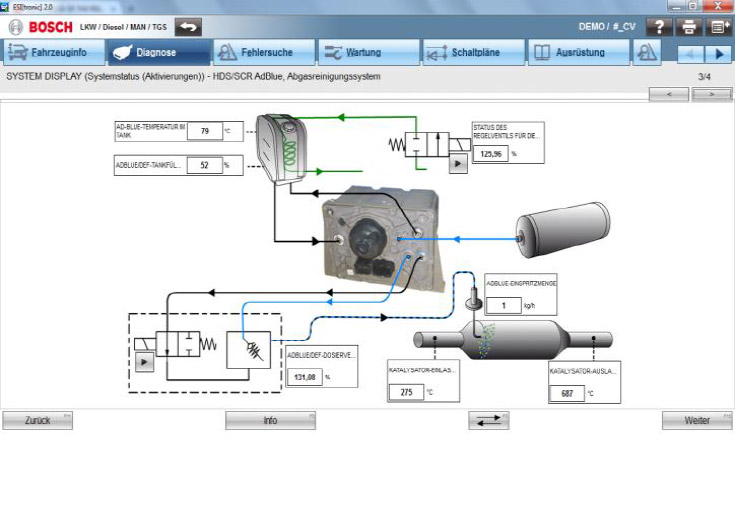Click the solenoid valve symbol in dashed box
Screen dimensions: 735x515
pos(176,344)
